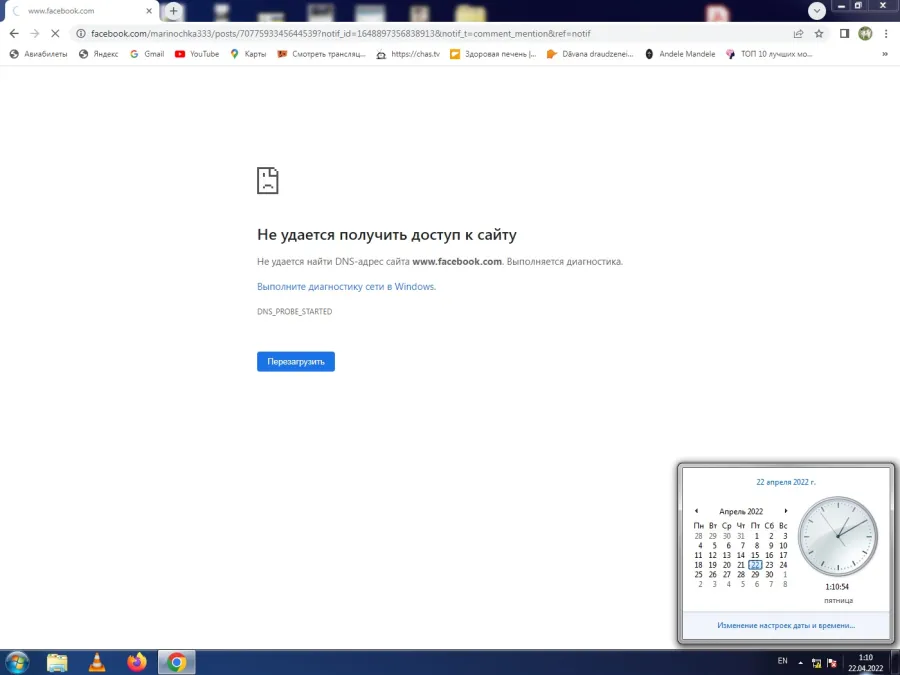Image resolution: width=900 pixels, height=675 pixels.
Task: Switch the EN language indicator
Action: coord(782,661)
